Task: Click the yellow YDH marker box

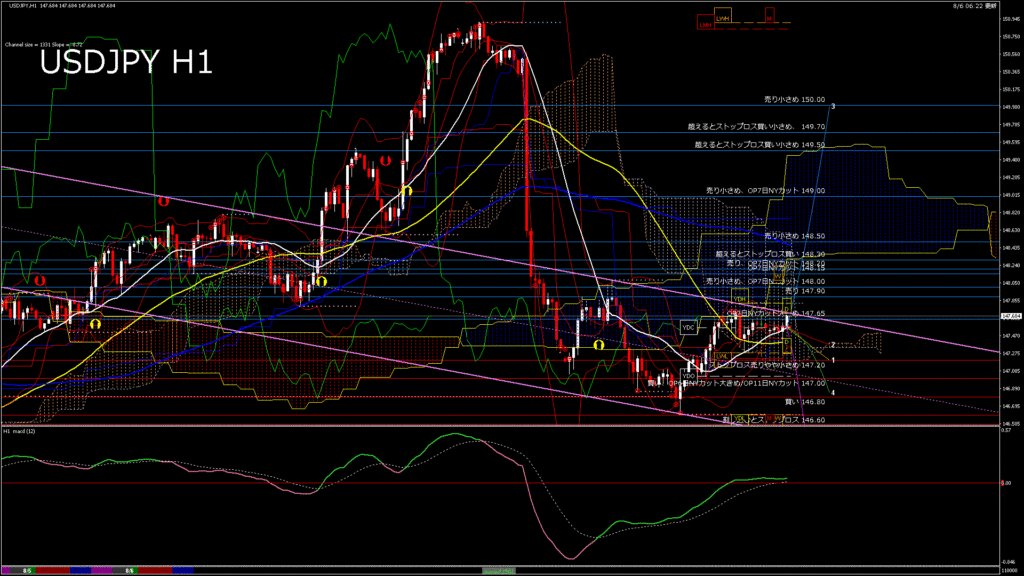Action: [738, 299]
